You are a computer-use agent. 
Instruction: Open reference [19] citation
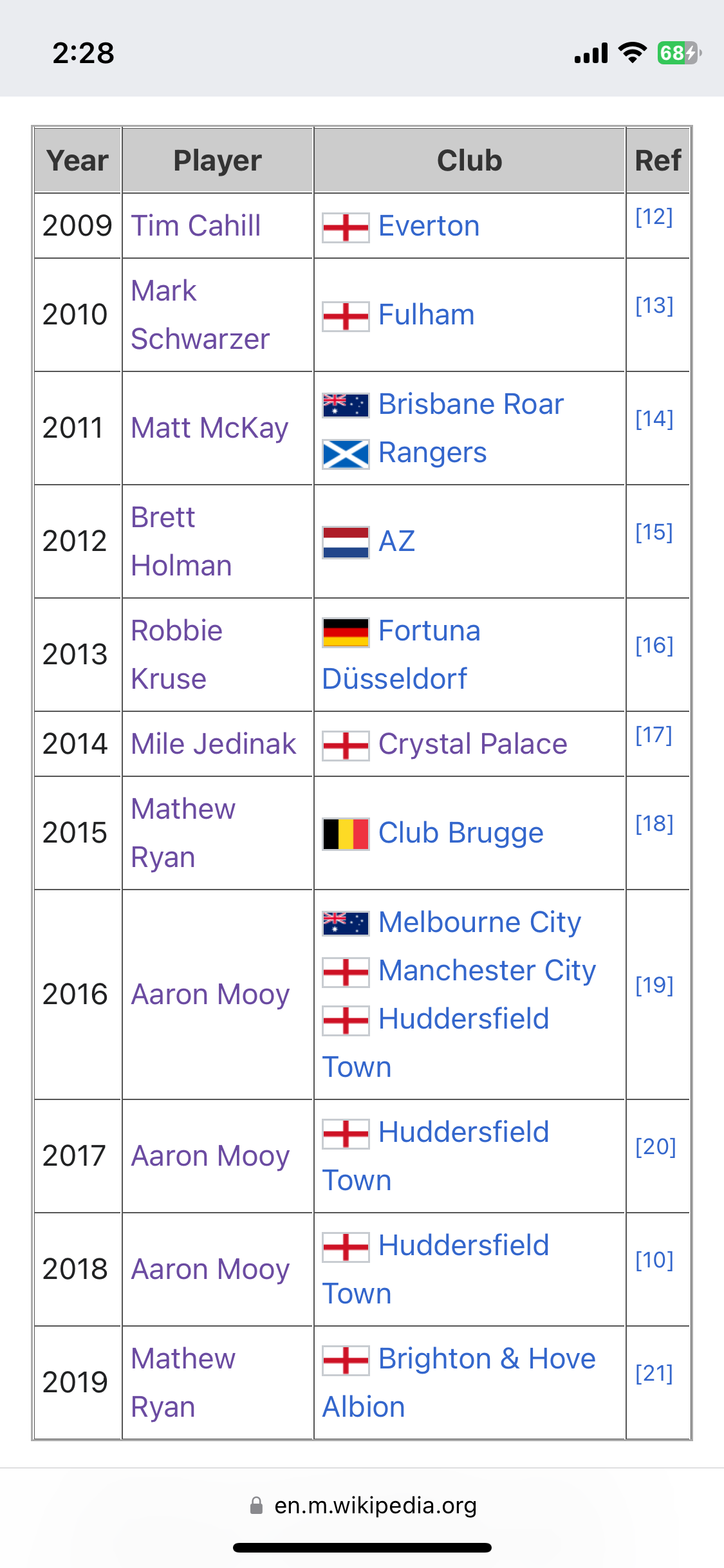pyautogui.click(x=654, y=985)
